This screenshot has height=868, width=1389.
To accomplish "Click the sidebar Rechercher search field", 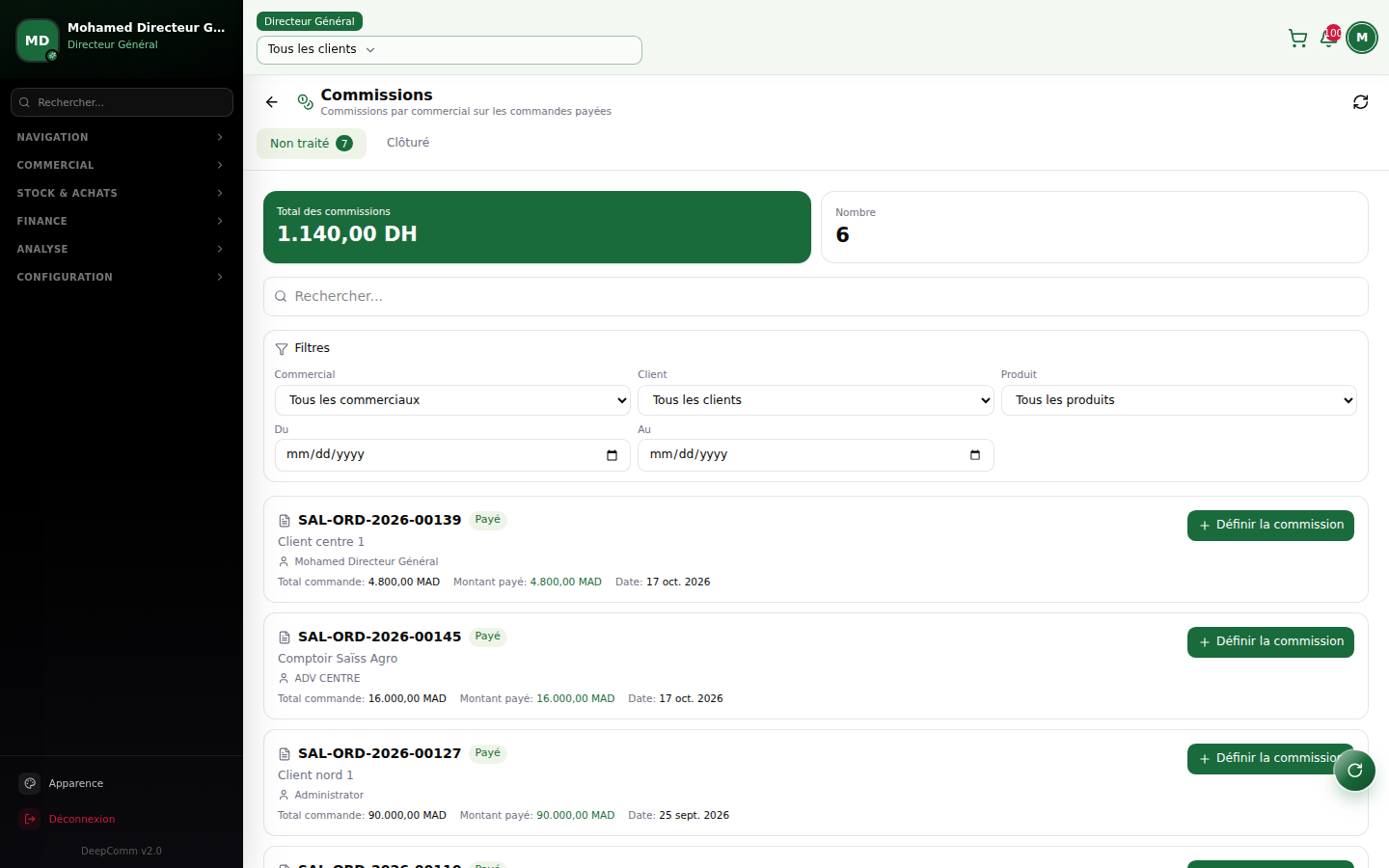I will 122,102.
